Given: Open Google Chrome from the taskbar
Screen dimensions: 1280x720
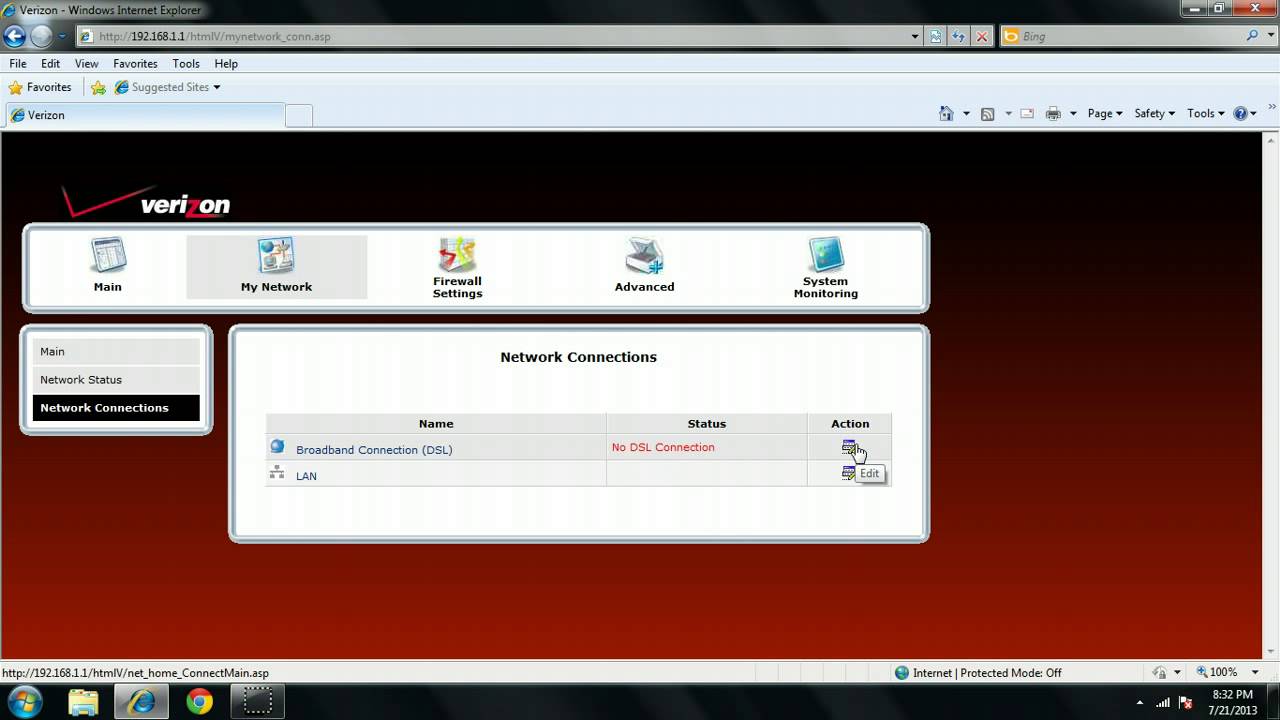Looking at the screenshot, I should click(x=199, y=702).
